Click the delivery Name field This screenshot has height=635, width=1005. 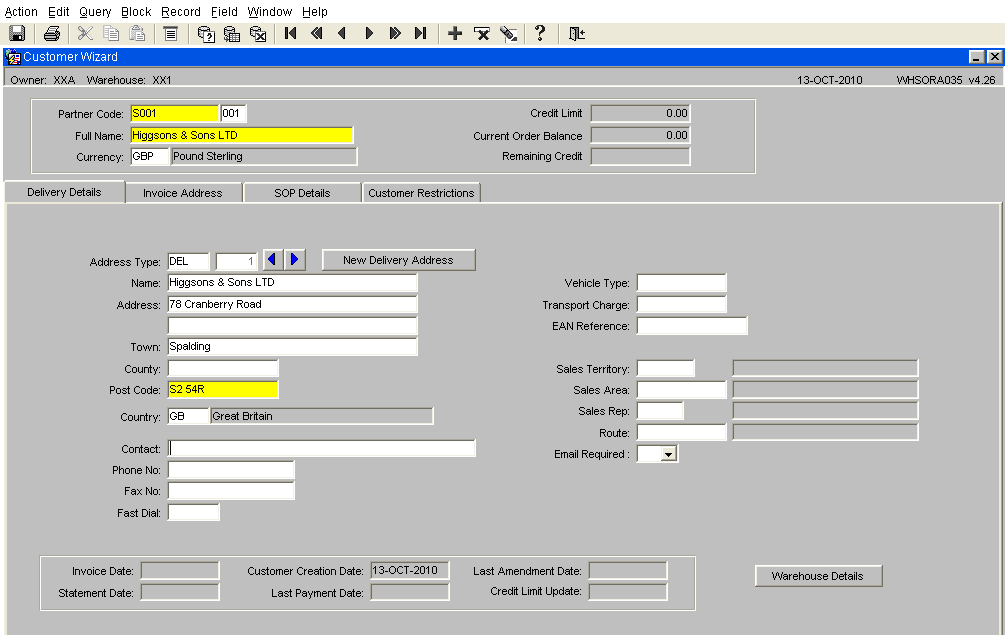coord(292,283)
